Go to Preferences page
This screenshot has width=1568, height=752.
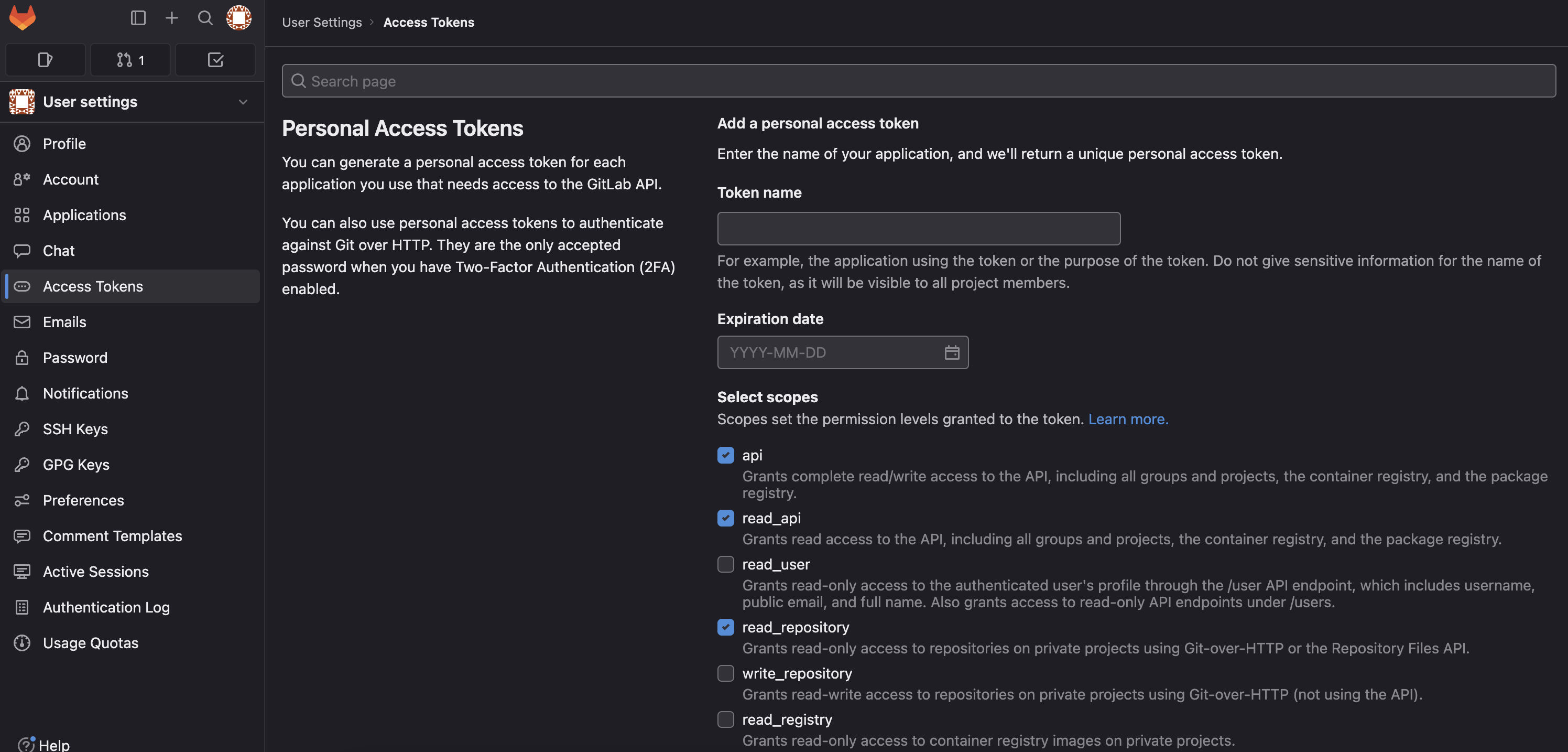[131, 500]
